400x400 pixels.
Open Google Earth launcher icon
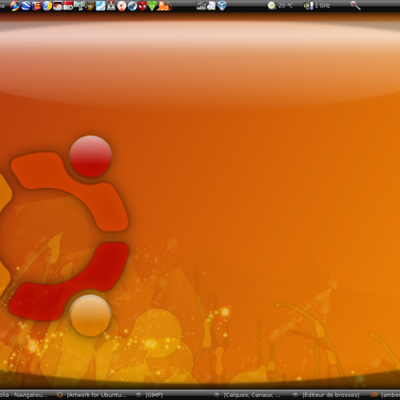coord(26,6)
